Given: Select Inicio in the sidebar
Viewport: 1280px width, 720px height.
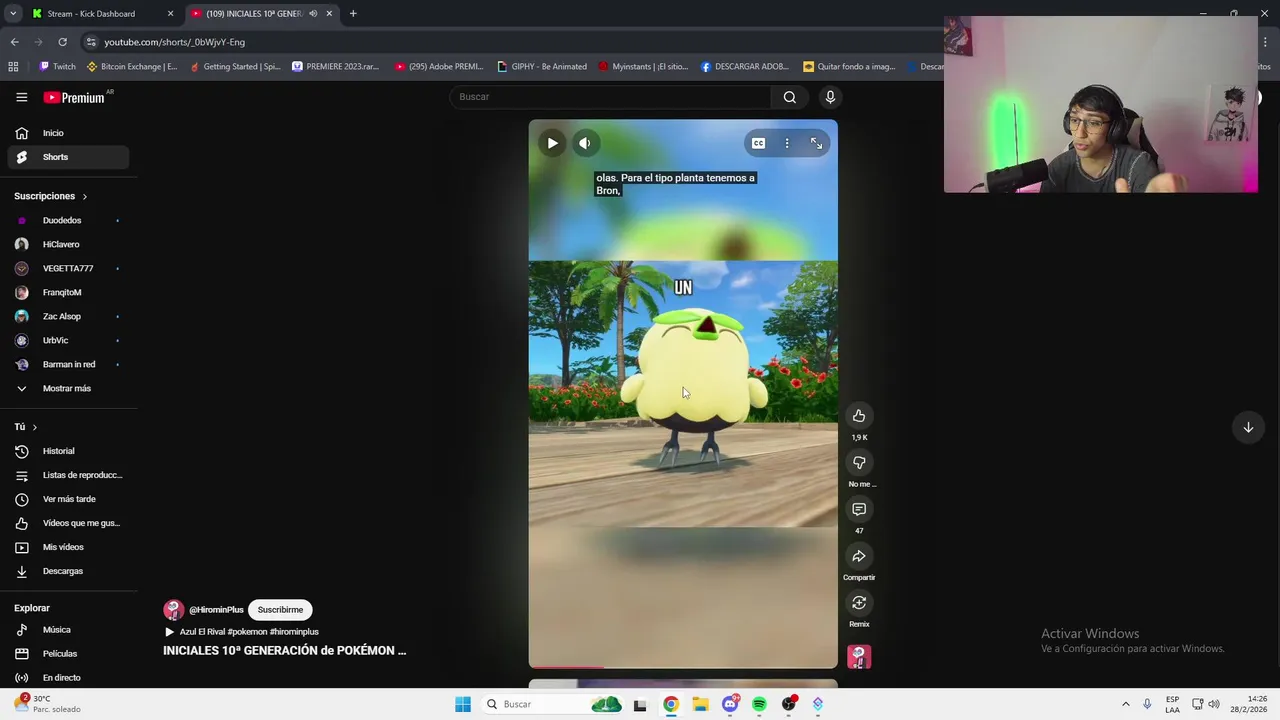Looking at the screenshot, I should 68,133.
